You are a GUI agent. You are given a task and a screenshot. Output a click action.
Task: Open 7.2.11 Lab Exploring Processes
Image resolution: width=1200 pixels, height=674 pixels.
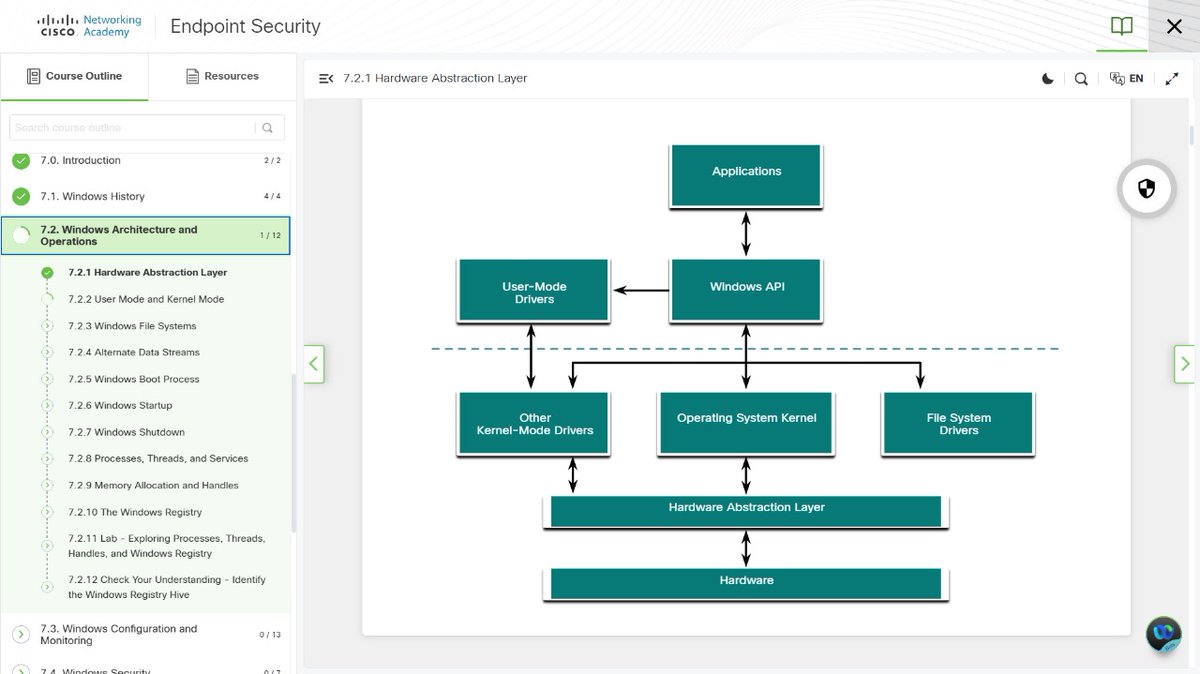167,545
